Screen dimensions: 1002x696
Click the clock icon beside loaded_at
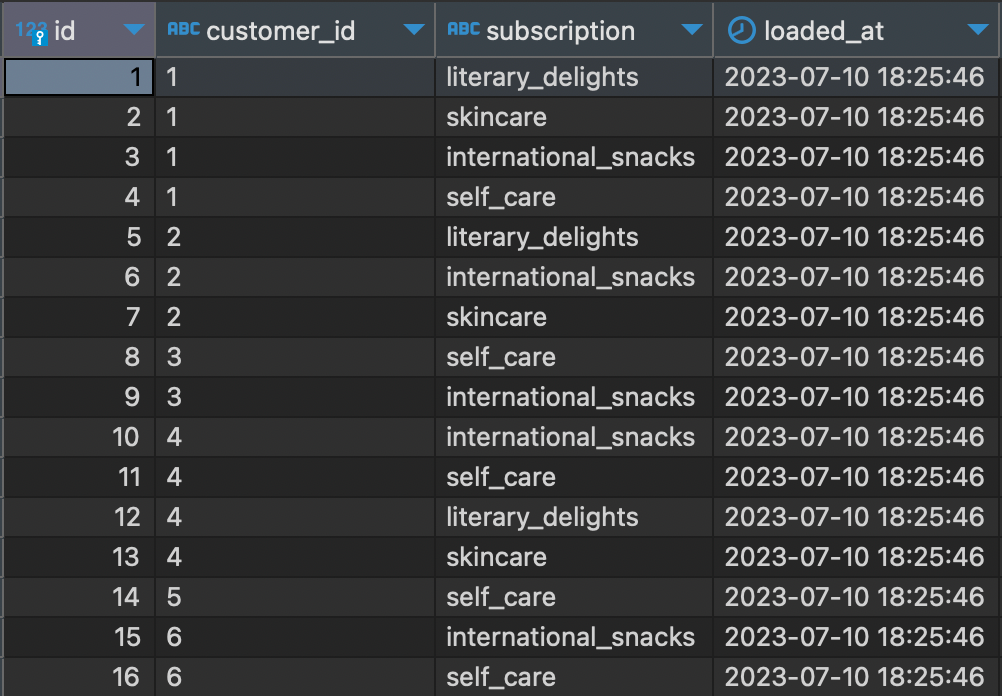pyautogui.click(x=740, y=31)
